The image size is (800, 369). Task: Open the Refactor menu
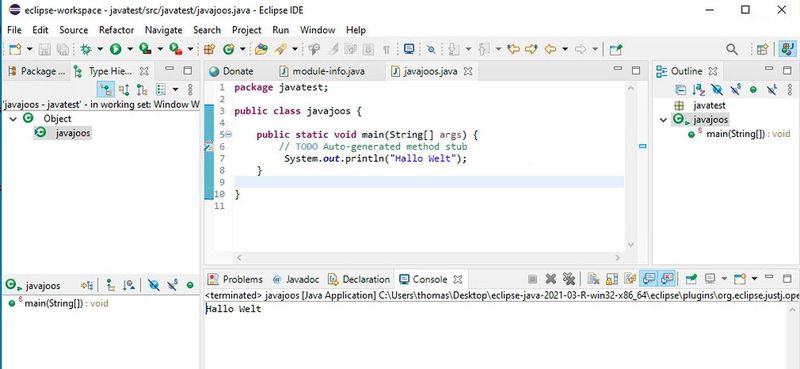point(116,30)
